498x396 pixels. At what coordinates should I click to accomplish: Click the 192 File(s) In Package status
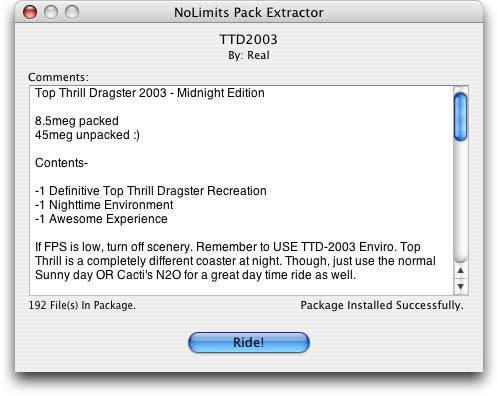click(x=82, y=305)
